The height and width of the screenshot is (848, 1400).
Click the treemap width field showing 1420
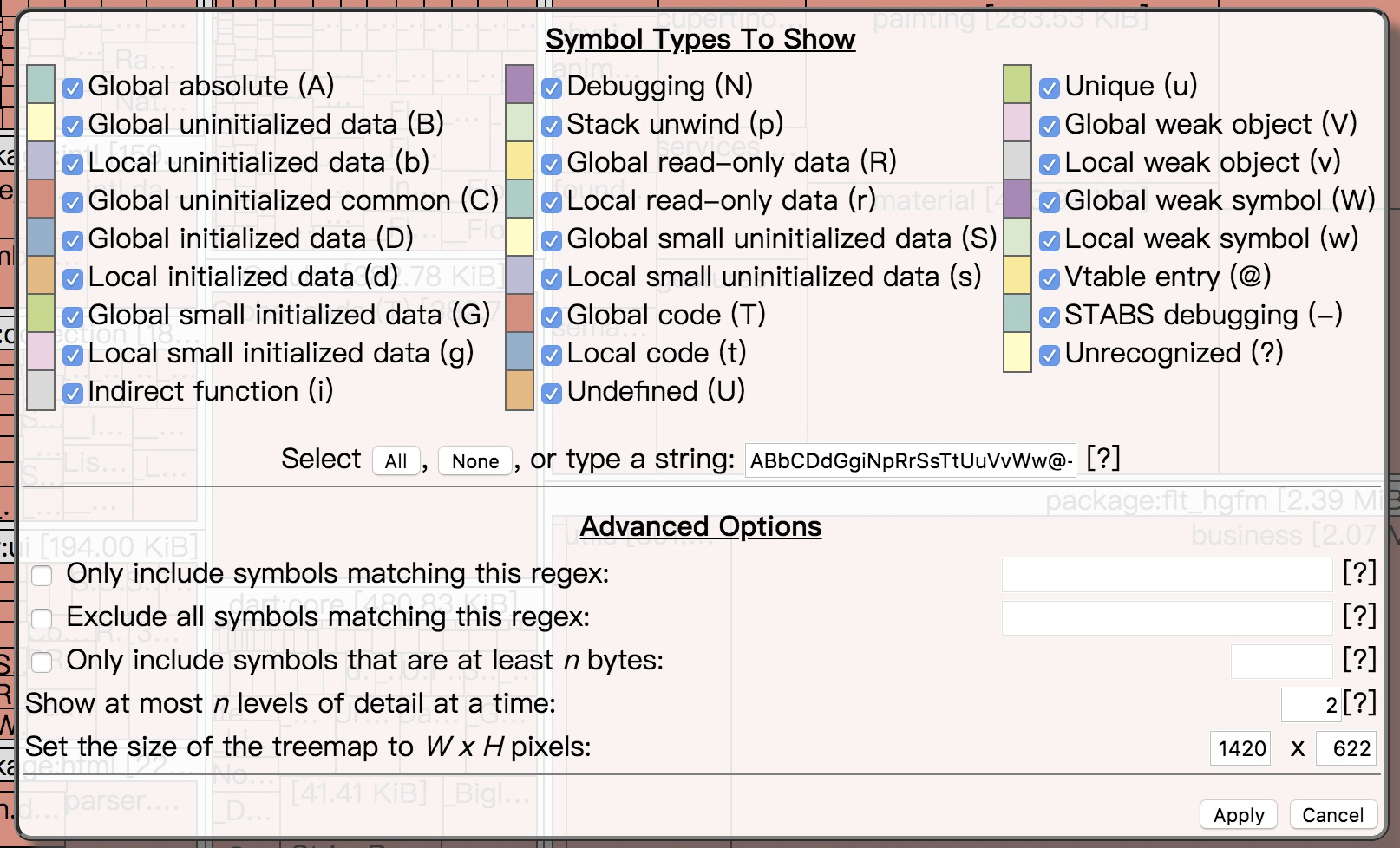point(1240,748)
